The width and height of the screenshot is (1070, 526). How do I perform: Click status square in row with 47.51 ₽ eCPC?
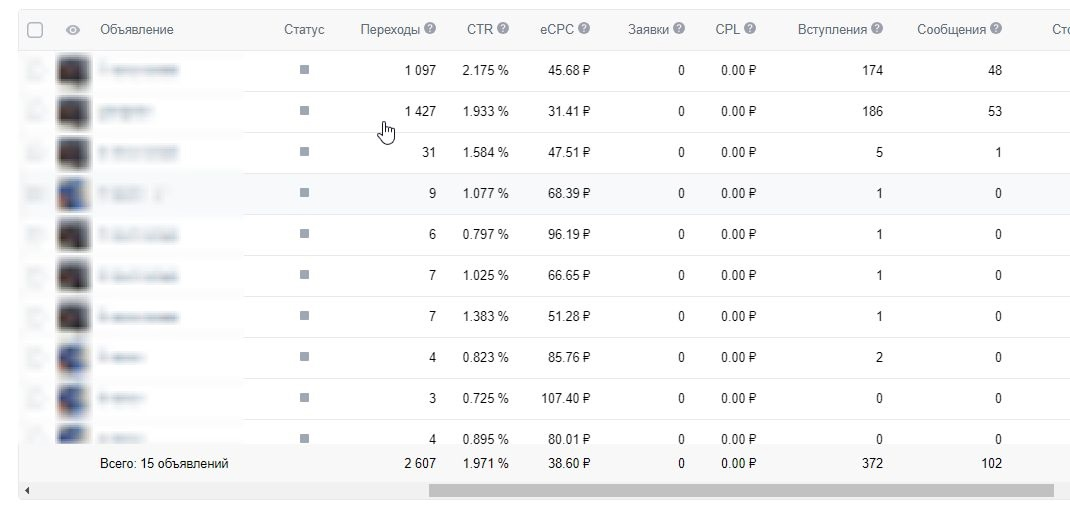coord(304,151)
